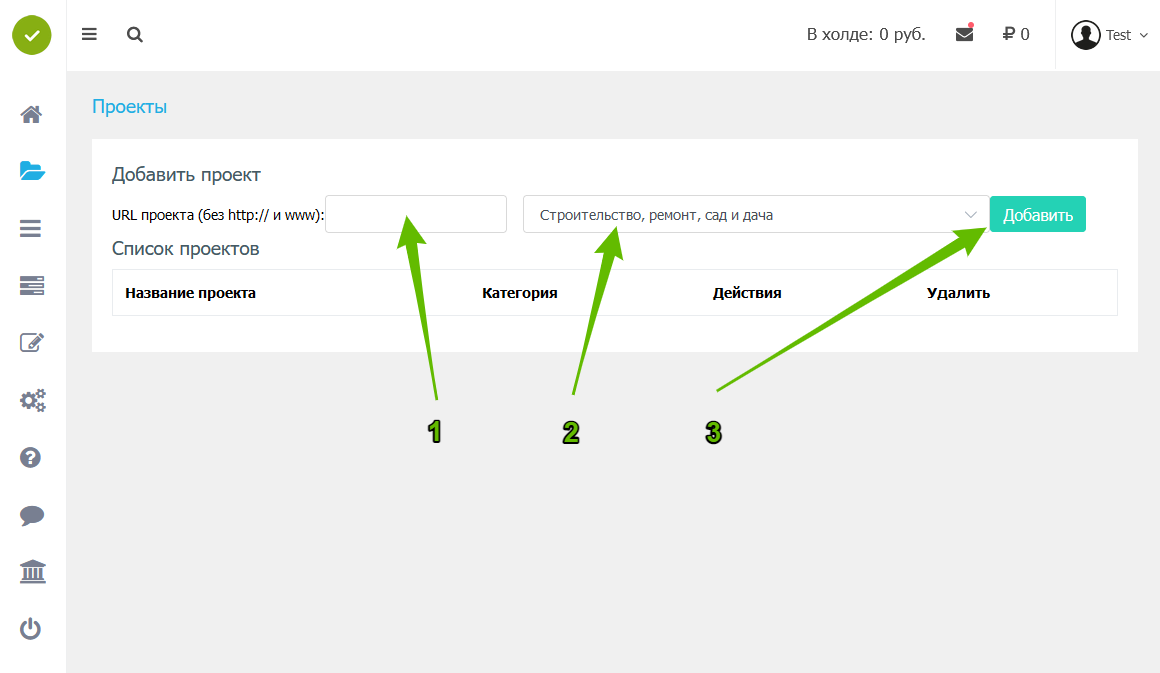1160x673 pixels.
Task: Open the projects folder icon
Action: (32, 171)
